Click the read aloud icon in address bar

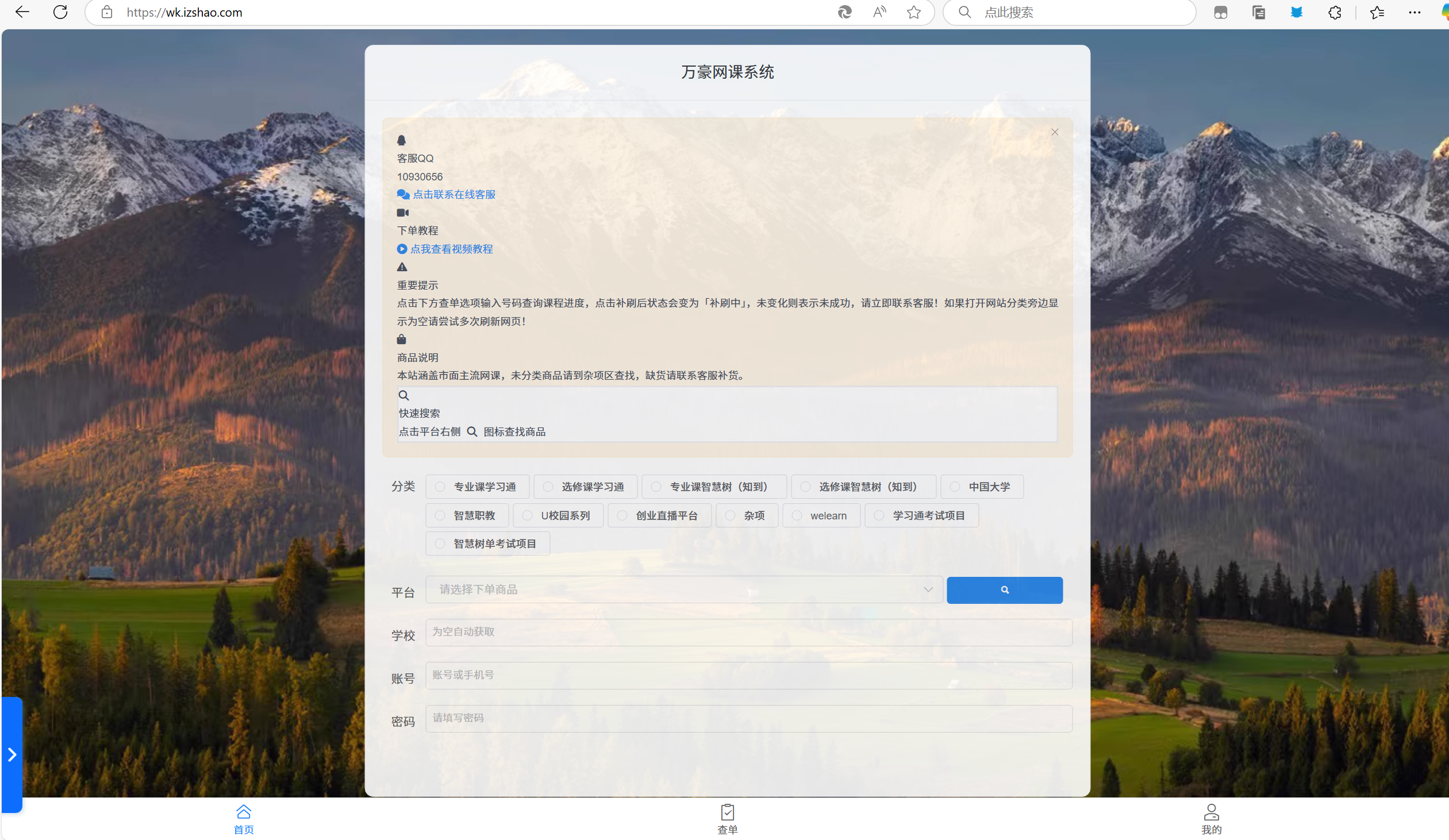(x=879, y=12)
